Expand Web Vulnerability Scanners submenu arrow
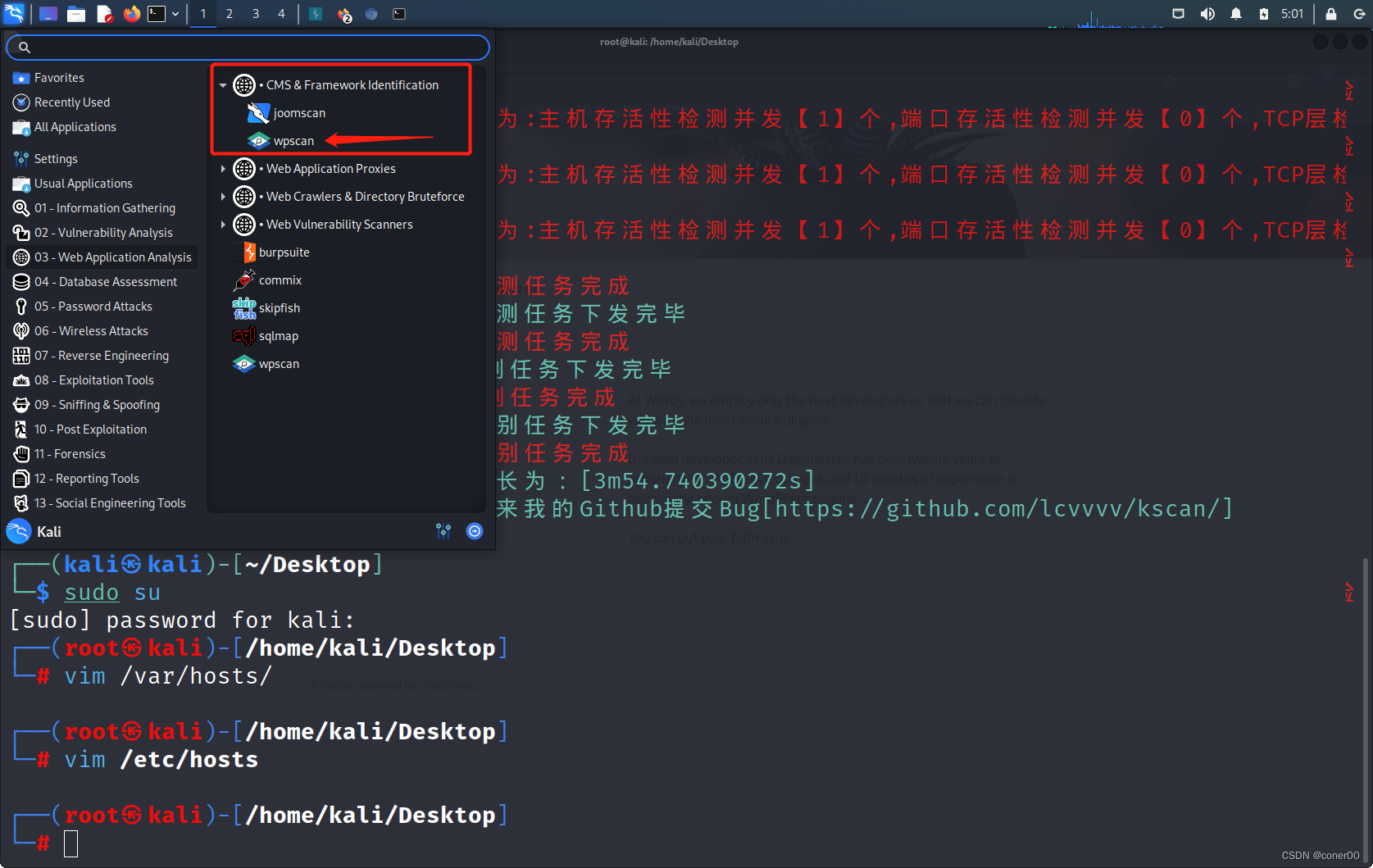The width and height of the screenshot is (1373, 868). [223, 225]
